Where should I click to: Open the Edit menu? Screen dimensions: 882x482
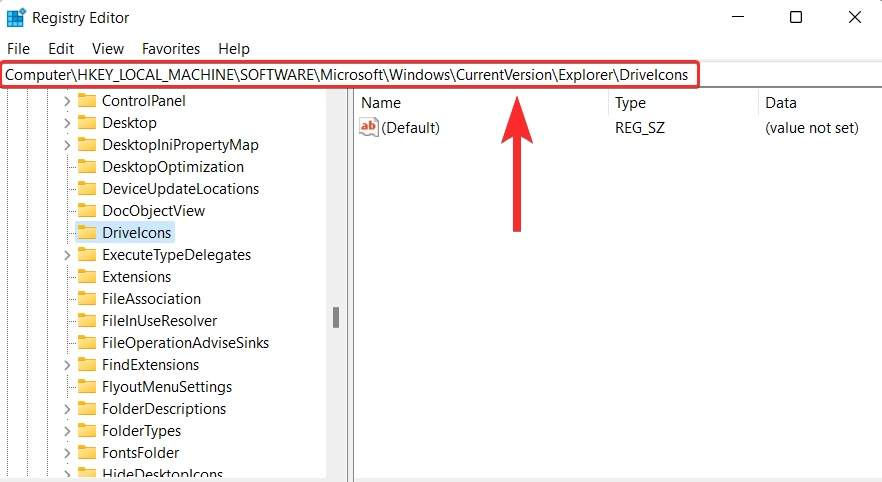click(61, 49)
